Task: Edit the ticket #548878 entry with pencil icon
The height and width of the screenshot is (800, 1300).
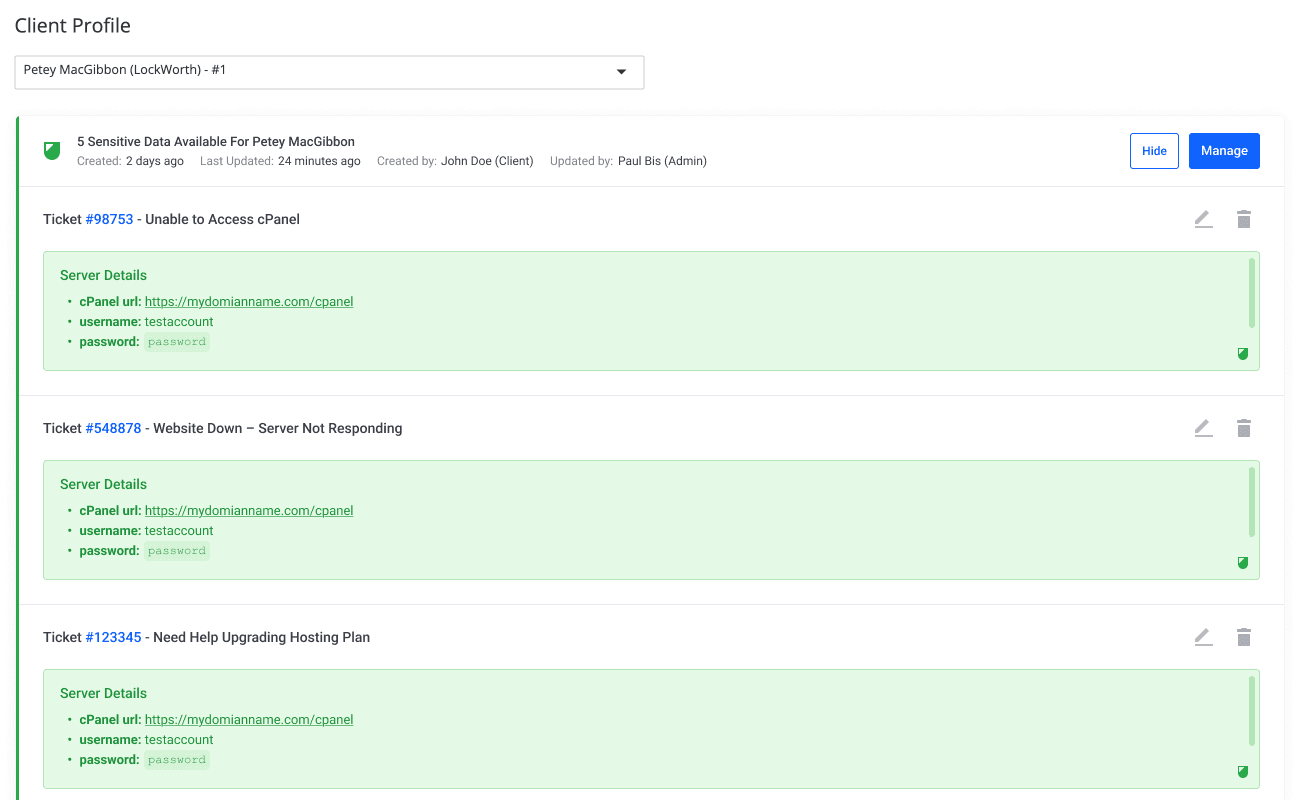Action: (x=1203, y=428)
